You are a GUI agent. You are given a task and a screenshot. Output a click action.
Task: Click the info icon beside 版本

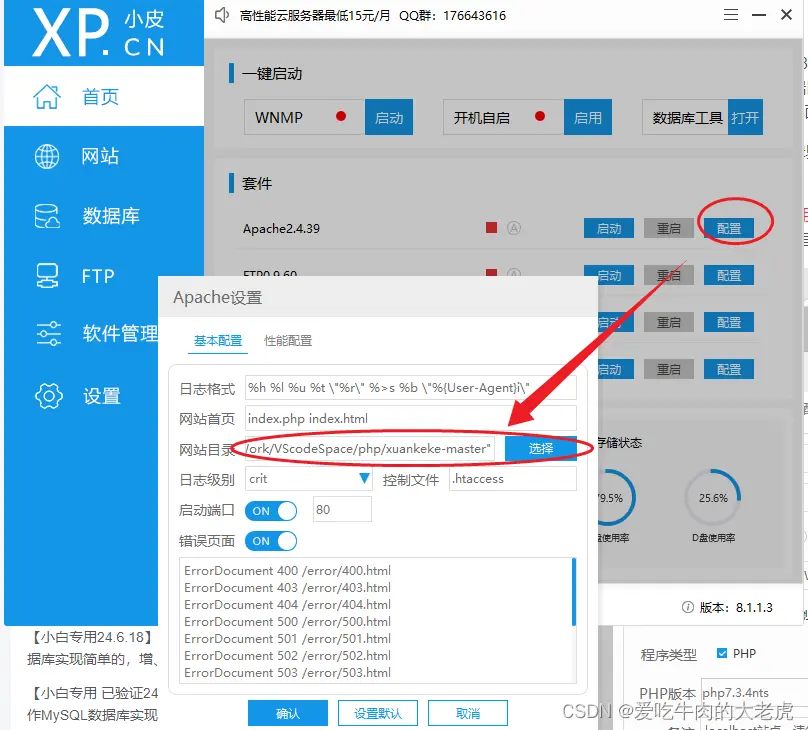[687, 607]
